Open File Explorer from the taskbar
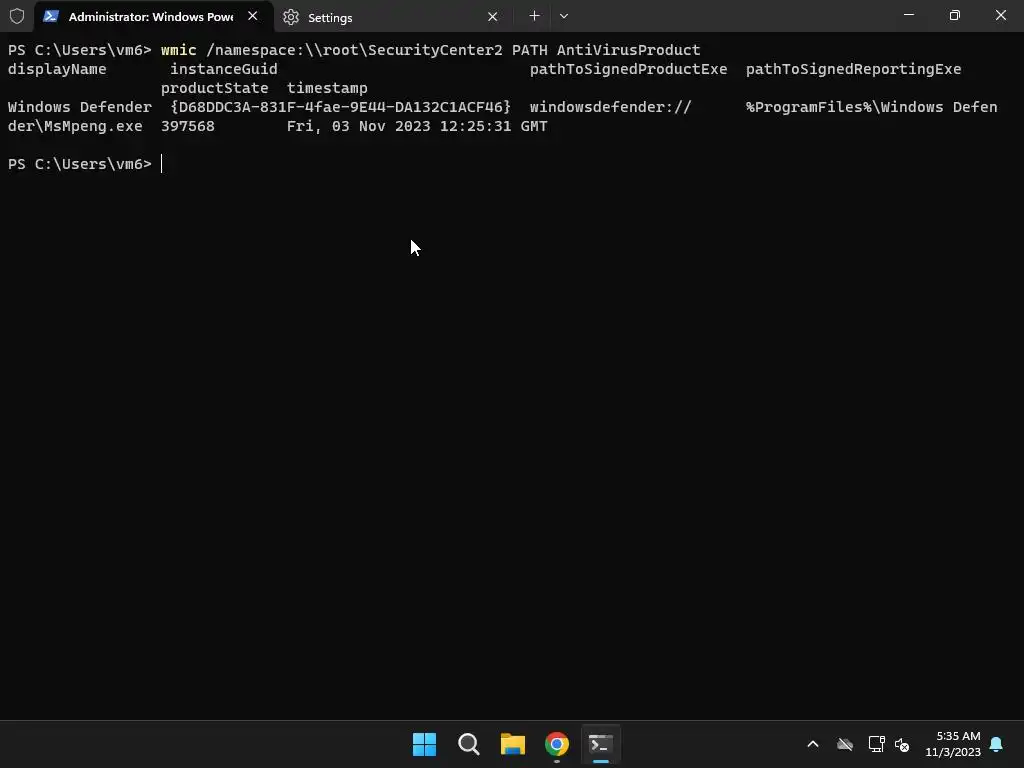This screenshot has width=1024, height=768. pyautogui.click(x=513, y=744)
